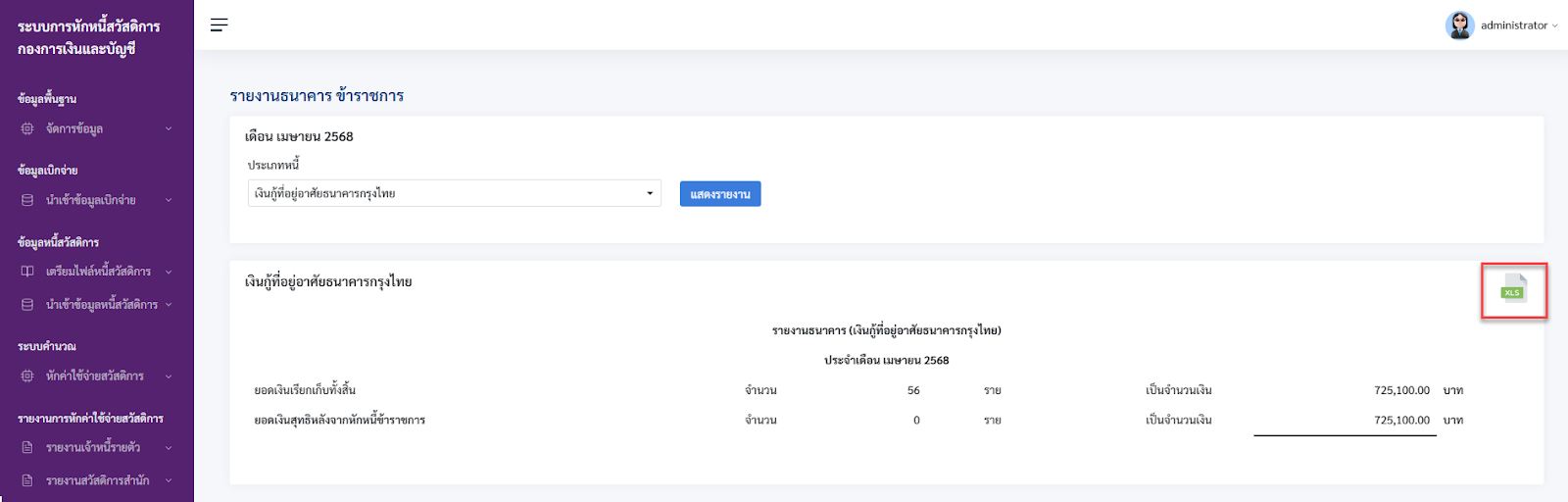Image resolution: width=1568 pixels, height=502 pixels.
Task: Click the ยอดเงินสุทธิหลังจากหักหนี้ข้าราชการ row label
Action: pos(340,420)
